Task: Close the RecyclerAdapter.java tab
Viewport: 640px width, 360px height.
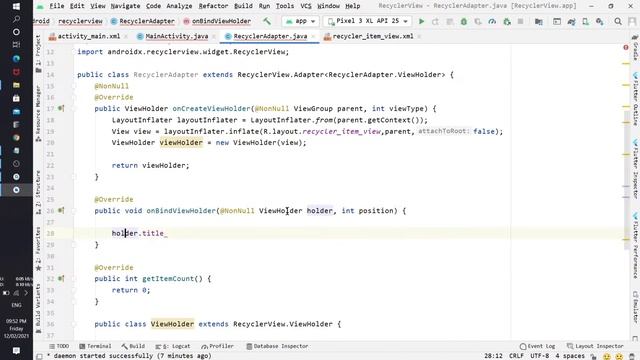Action: (313, 36)
